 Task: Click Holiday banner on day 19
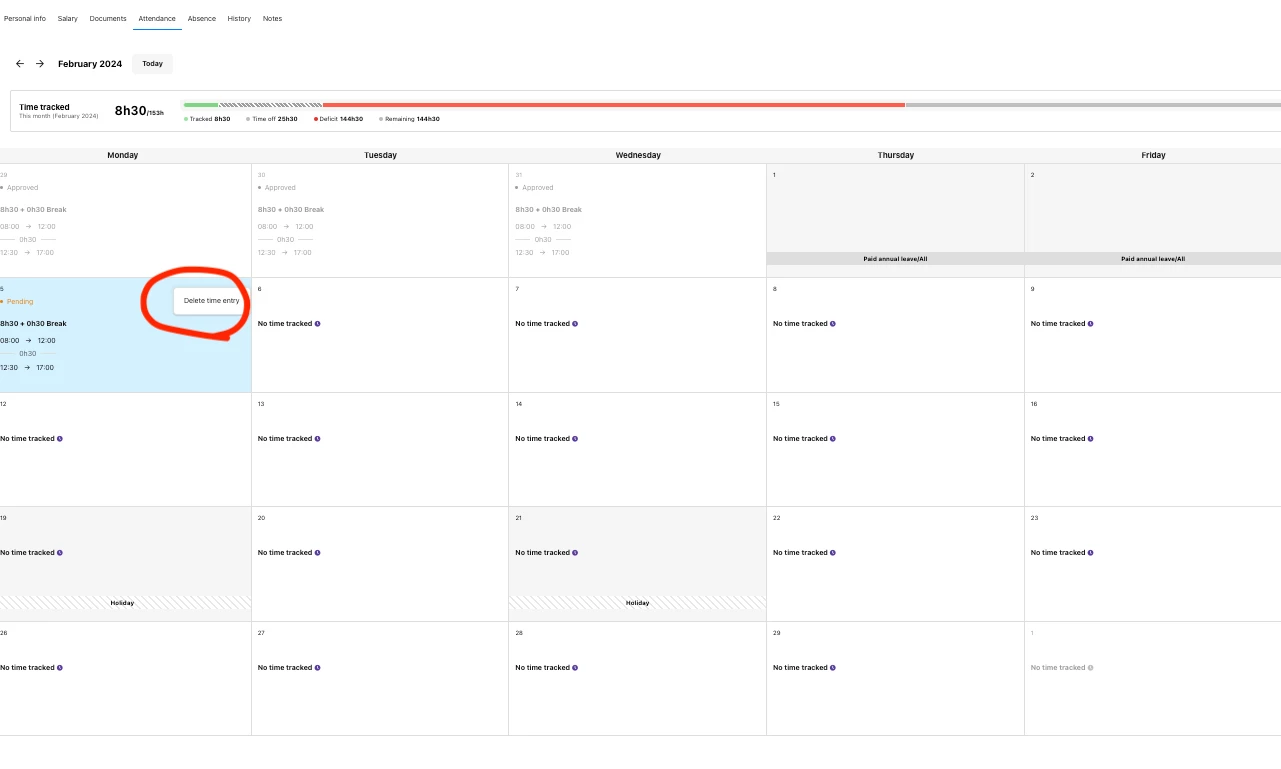[125, 603]
